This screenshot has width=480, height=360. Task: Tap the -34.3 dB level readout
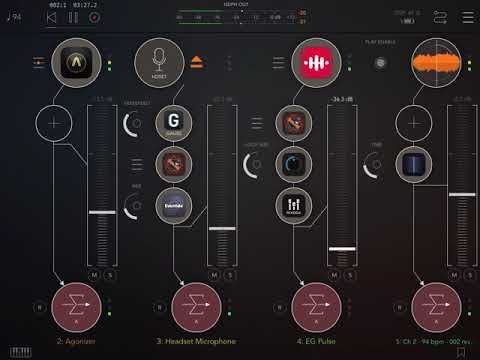coord(342,99)
